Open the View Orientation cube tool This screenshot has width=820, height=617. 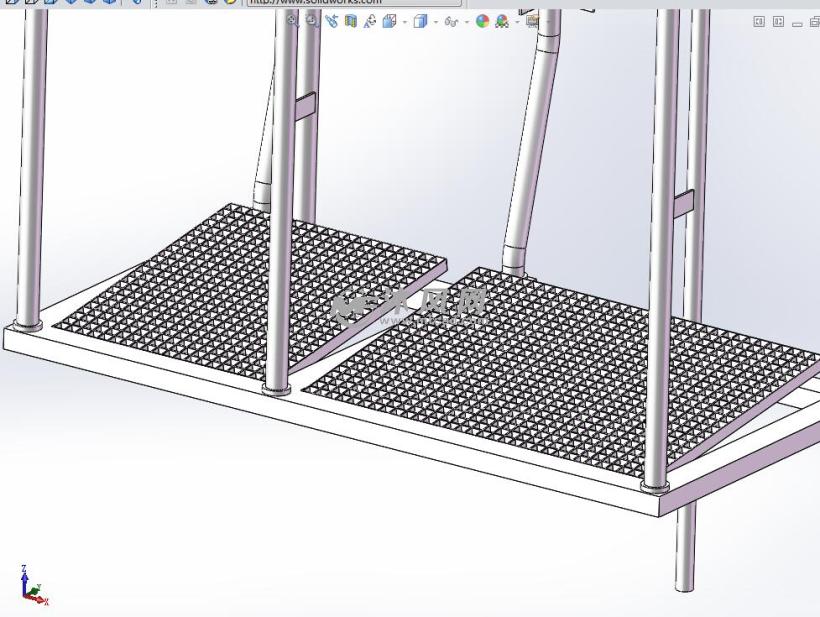pos(389,20)
